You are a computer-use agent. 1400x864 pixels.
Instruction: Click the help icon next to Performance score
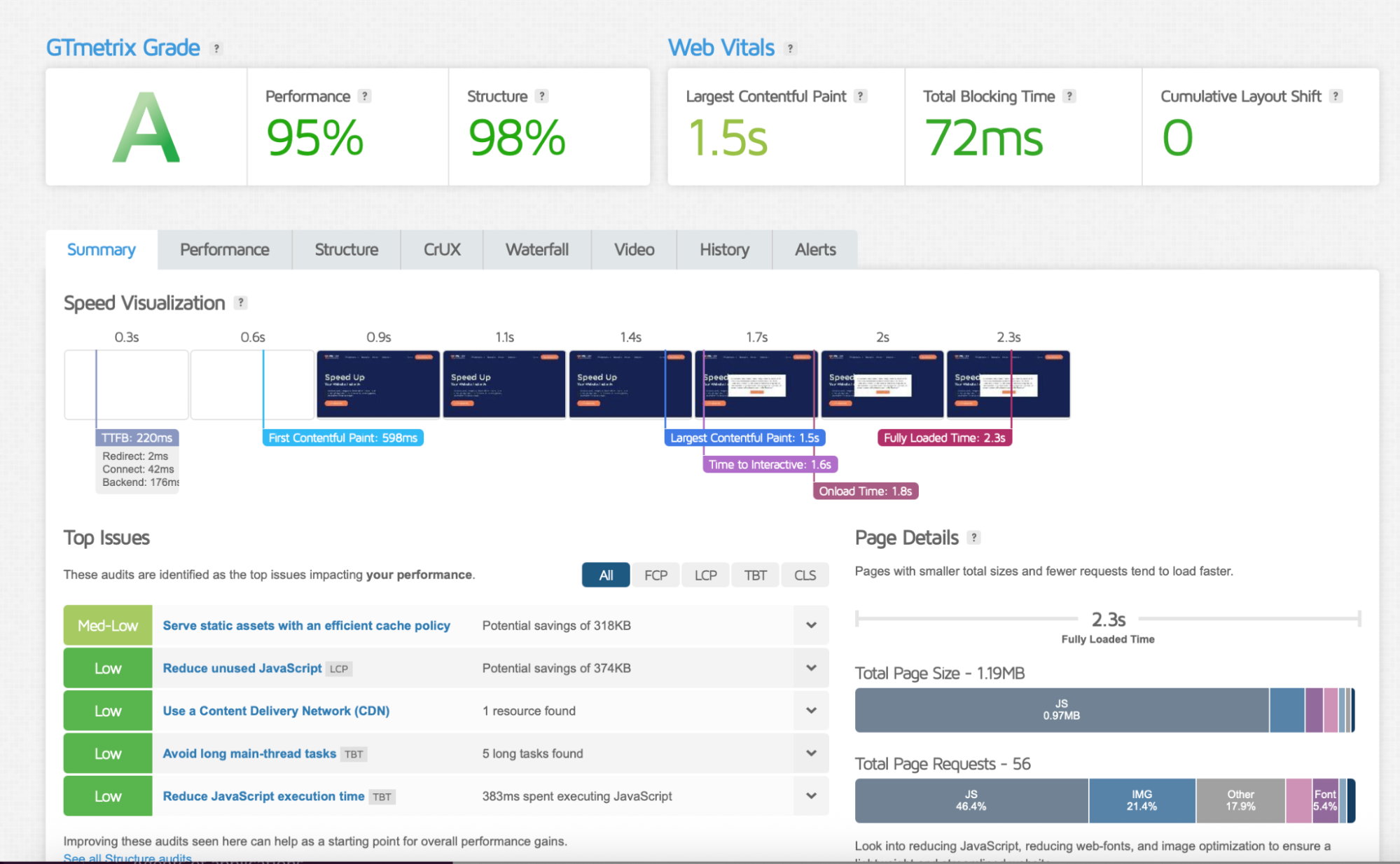364,96
